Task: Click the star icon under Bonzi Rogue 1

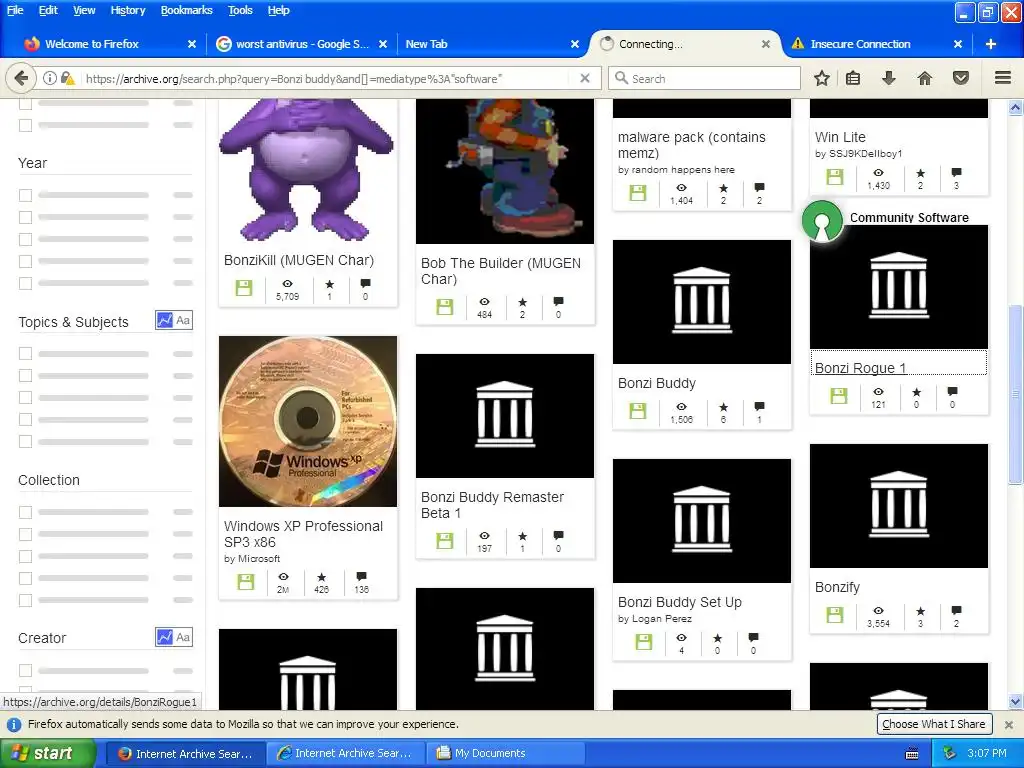Action: click(x=916, y=392)
